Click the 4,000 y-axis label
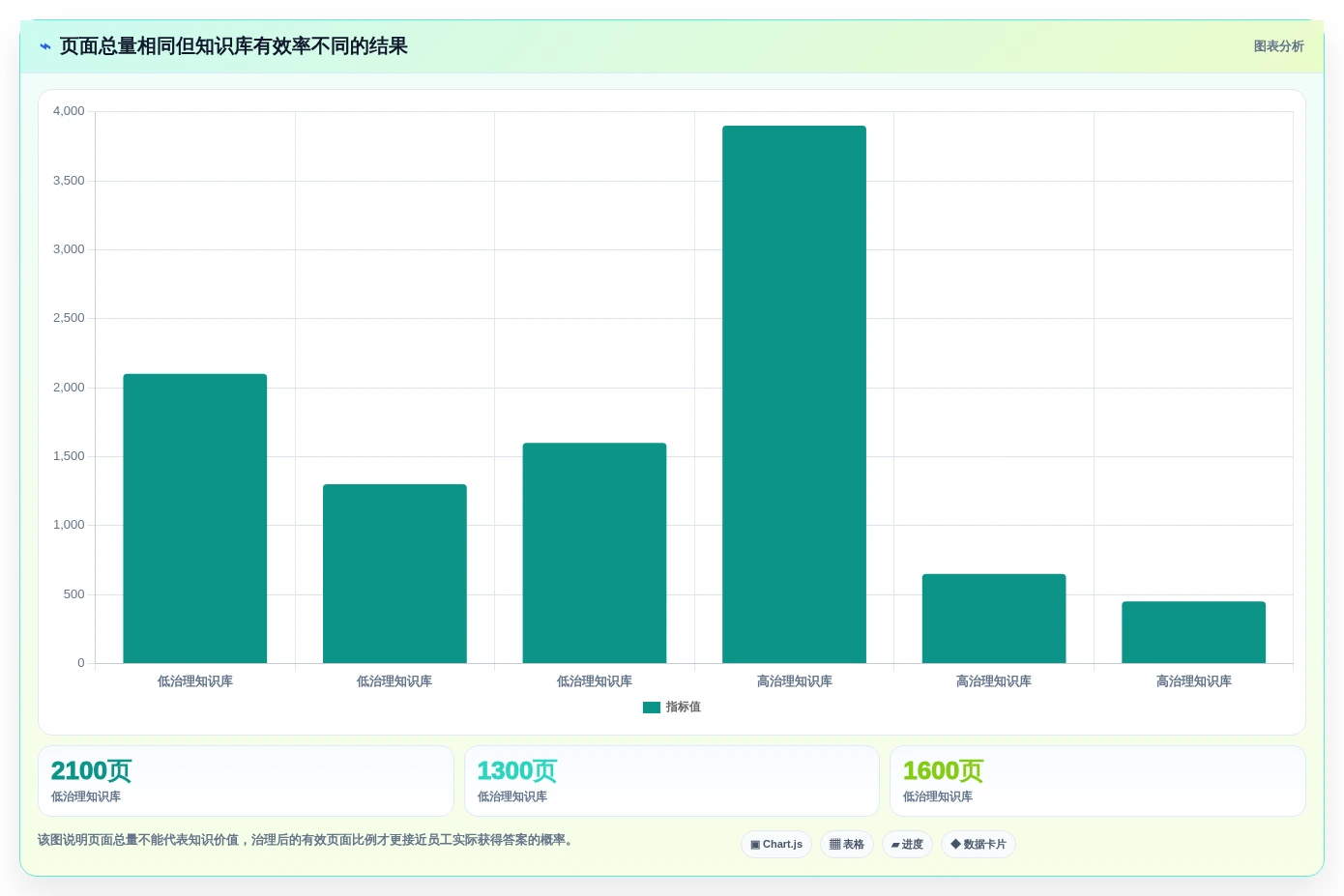The width and height of the screenshot is (1344, 896). pyautogui.click(x=69, y=111)
